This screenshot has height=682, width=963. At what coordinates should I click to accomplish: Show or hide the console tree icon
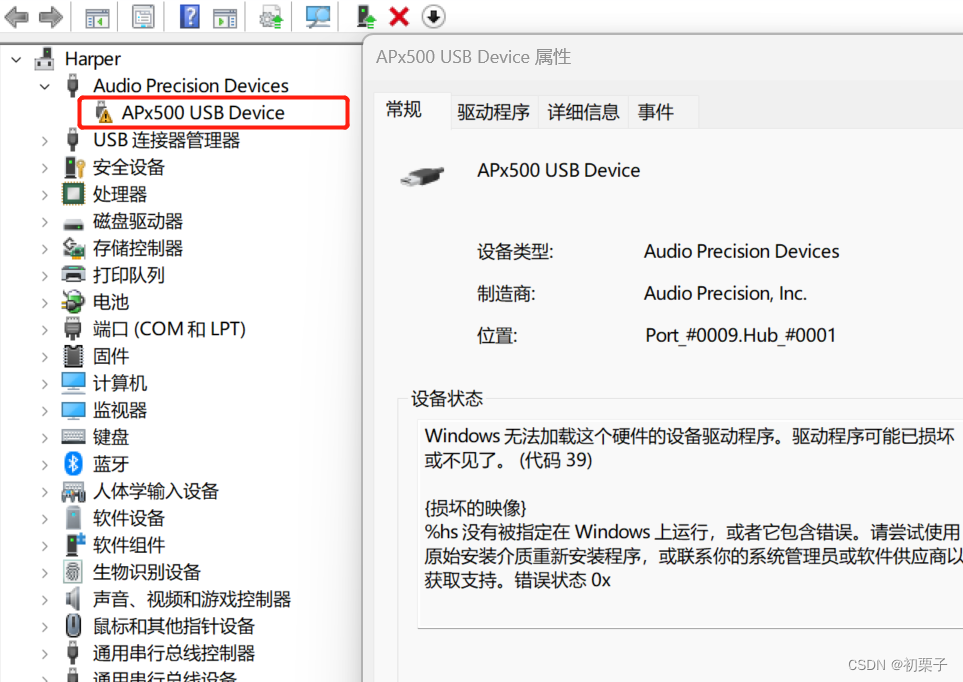click(x=97, y=17)
